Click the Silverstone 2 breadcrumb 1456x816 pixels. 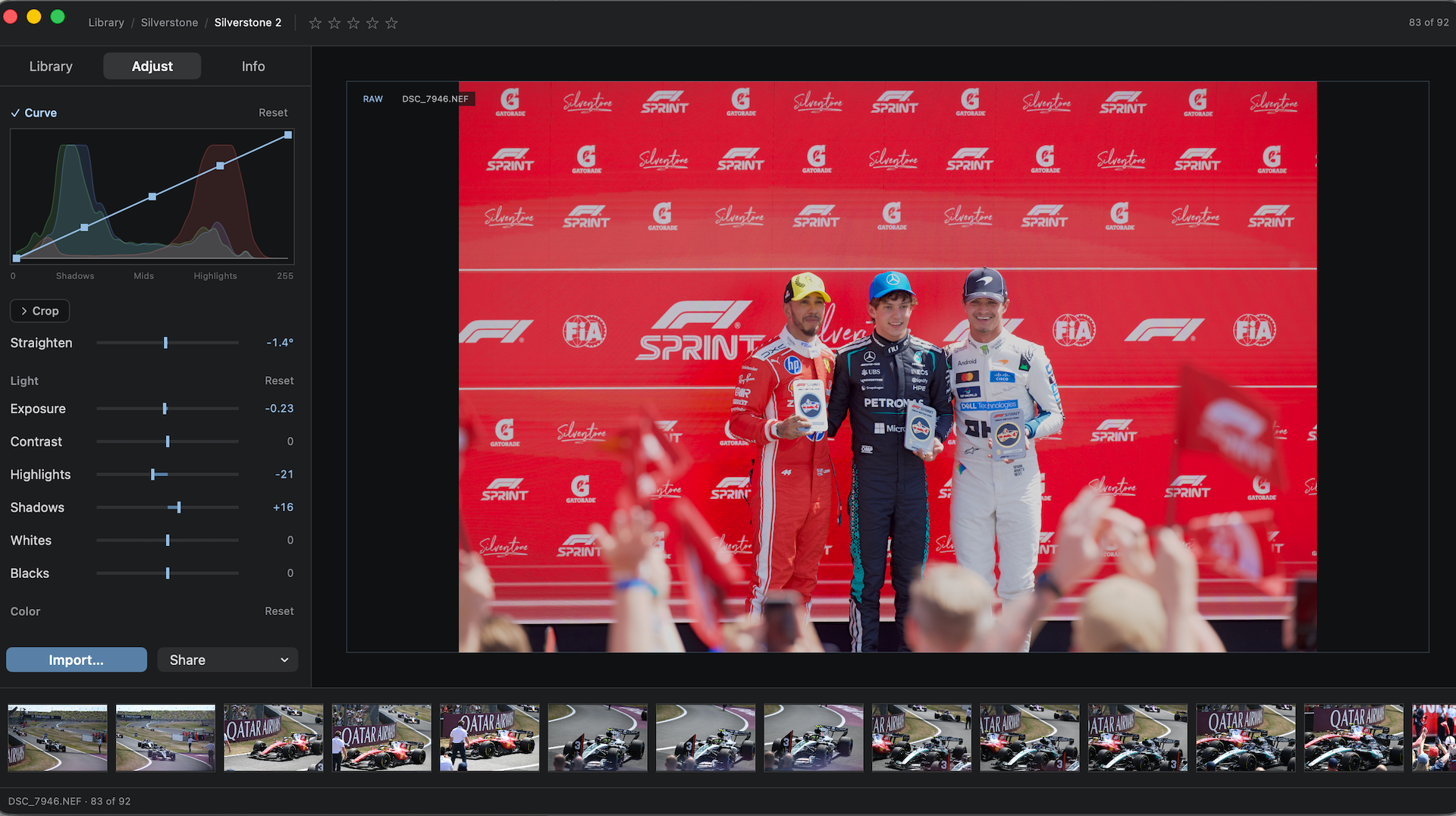pyautogui.click(x=248, y=23)
